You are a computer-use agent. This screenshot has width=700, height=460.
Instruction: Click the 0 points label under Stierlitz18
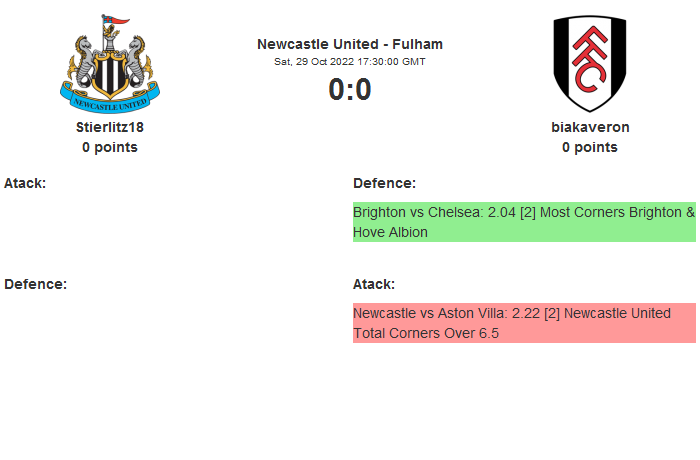click(x=110, y=147)
